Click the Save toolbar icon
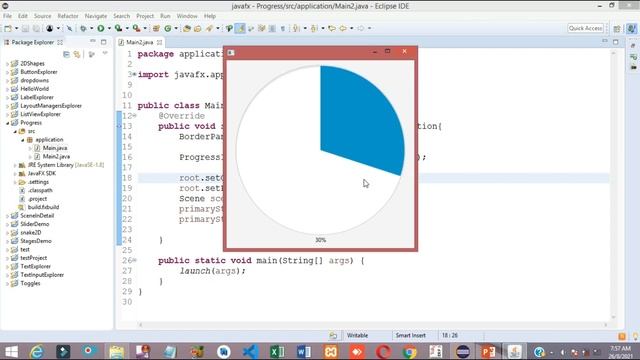 click(x=25, y=29)
